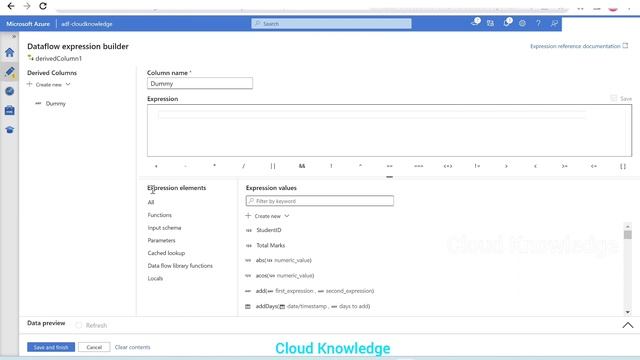The width and height of the screenshot is (640, 360).
Task: Open the Author pencil hub
Action: (x=9, y=71)
